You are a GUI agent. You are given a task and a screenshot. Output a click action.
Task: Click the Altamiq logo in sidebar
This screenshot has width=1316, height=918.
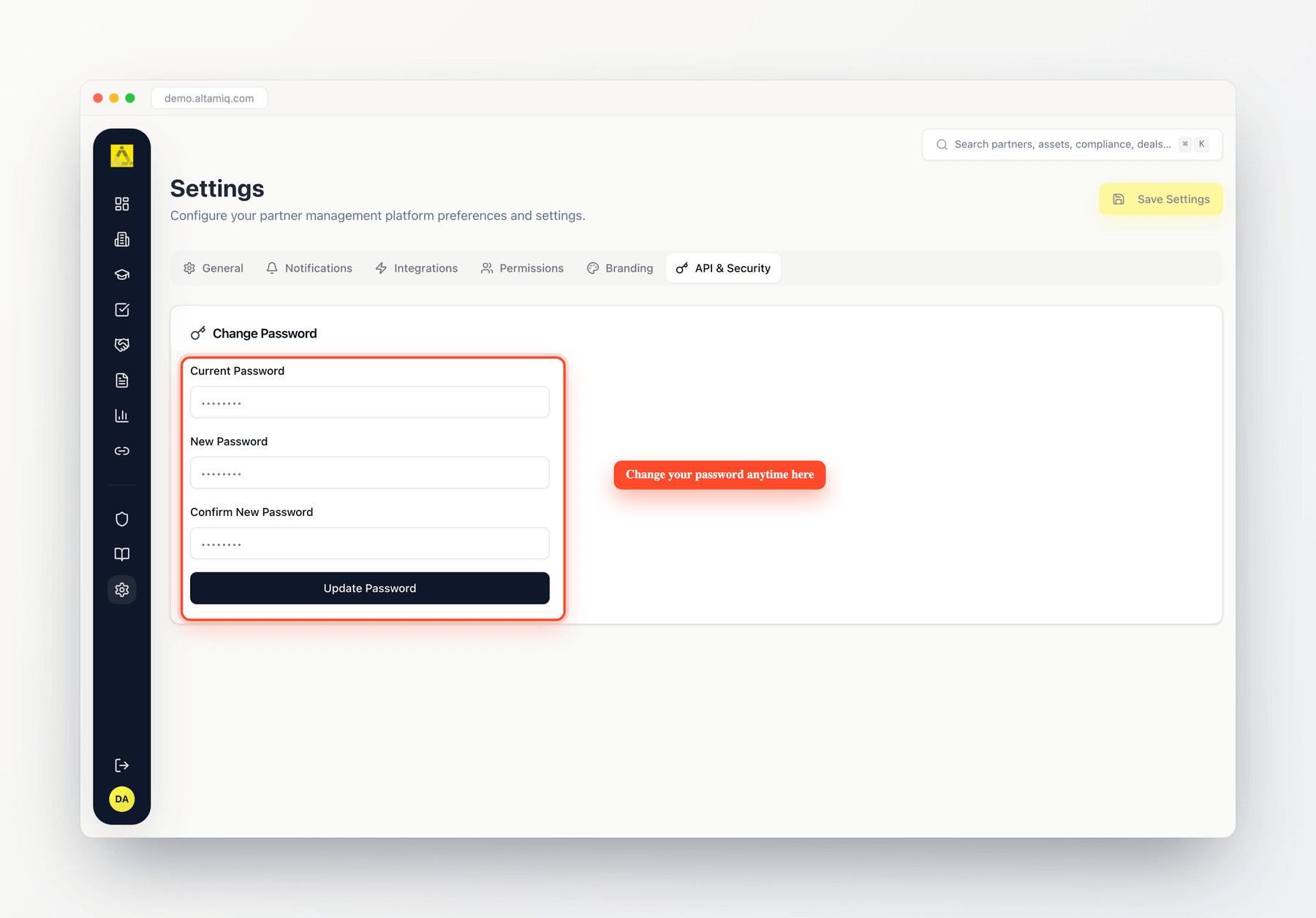tap(122, 156)
